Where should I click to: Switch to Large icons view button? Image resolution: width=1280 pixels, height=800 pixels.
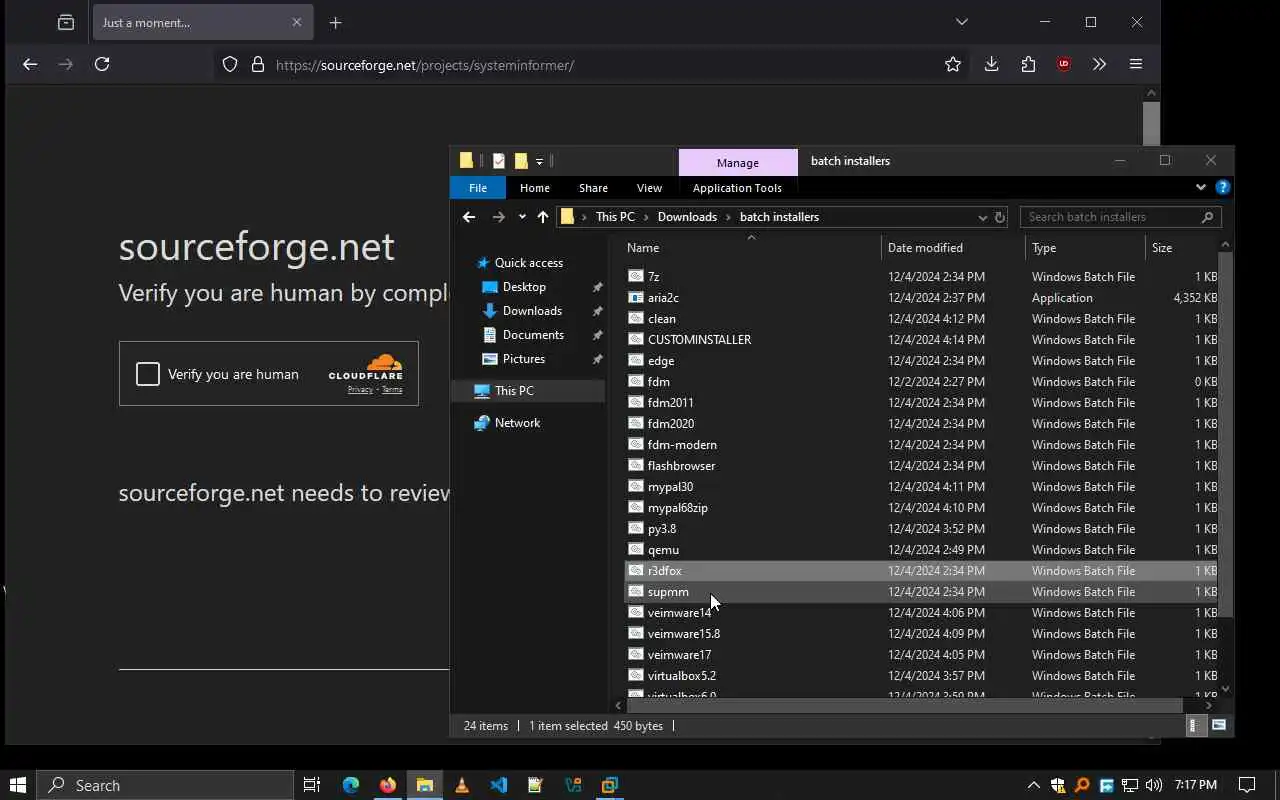tap(1218, 726)
